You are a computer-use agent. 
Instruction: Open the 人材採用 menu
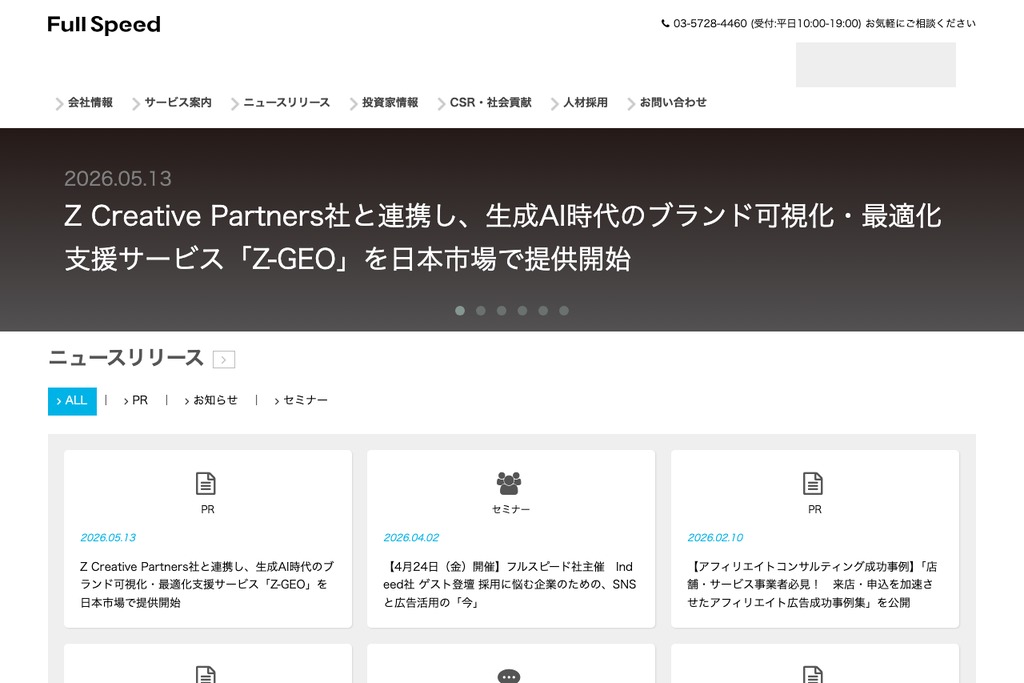point(585,103)
